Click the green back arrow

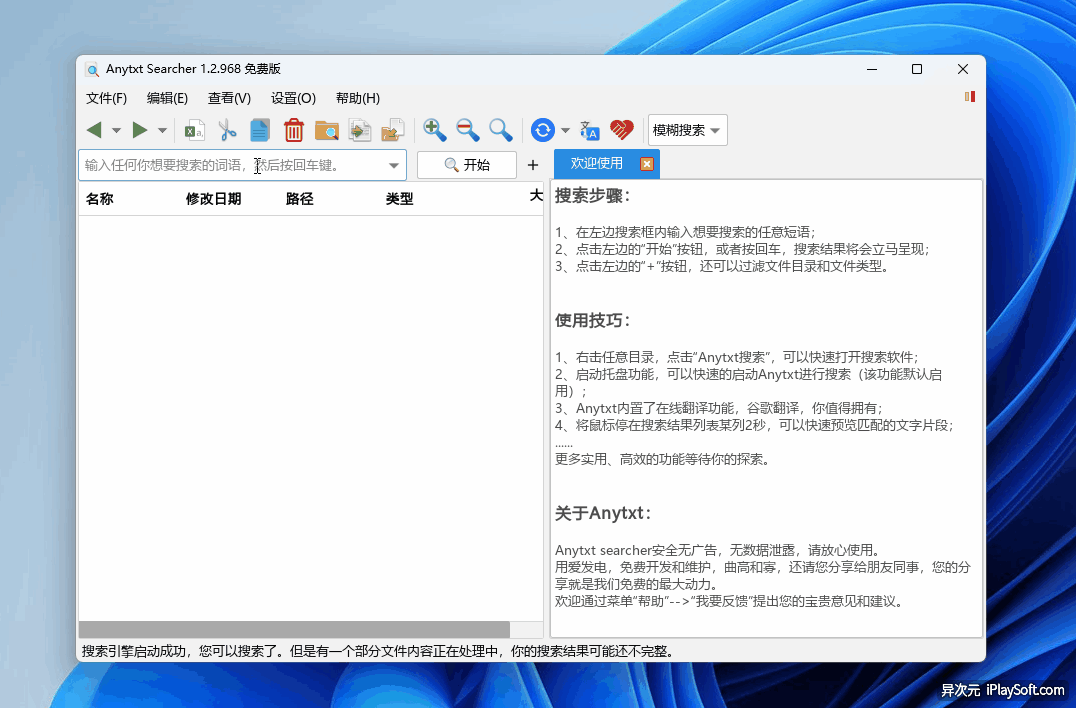pyautogui.click(x=94, y=130)
